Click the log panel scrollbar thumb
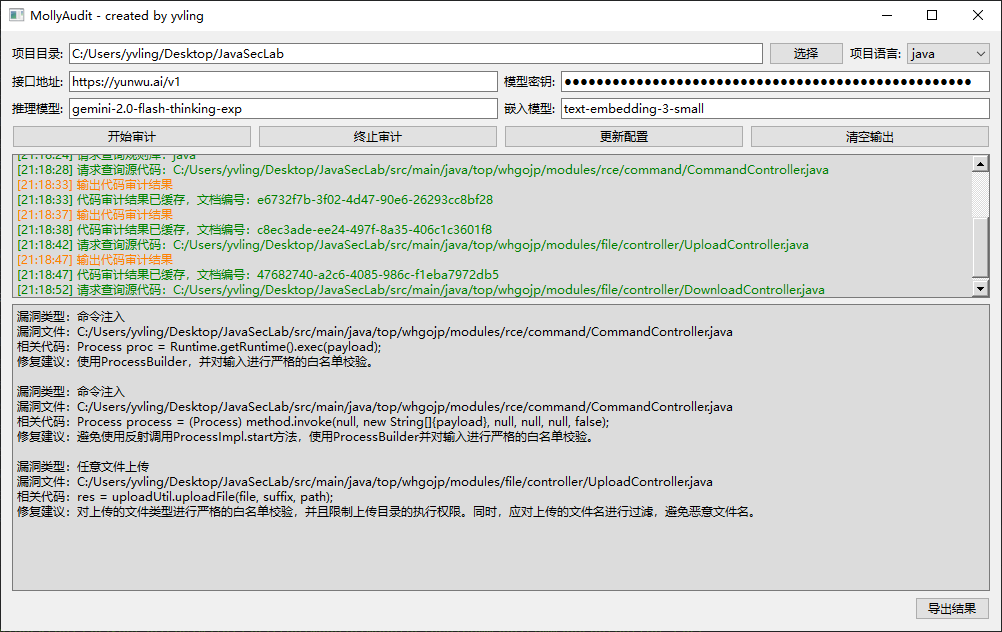 coord(980,247)
